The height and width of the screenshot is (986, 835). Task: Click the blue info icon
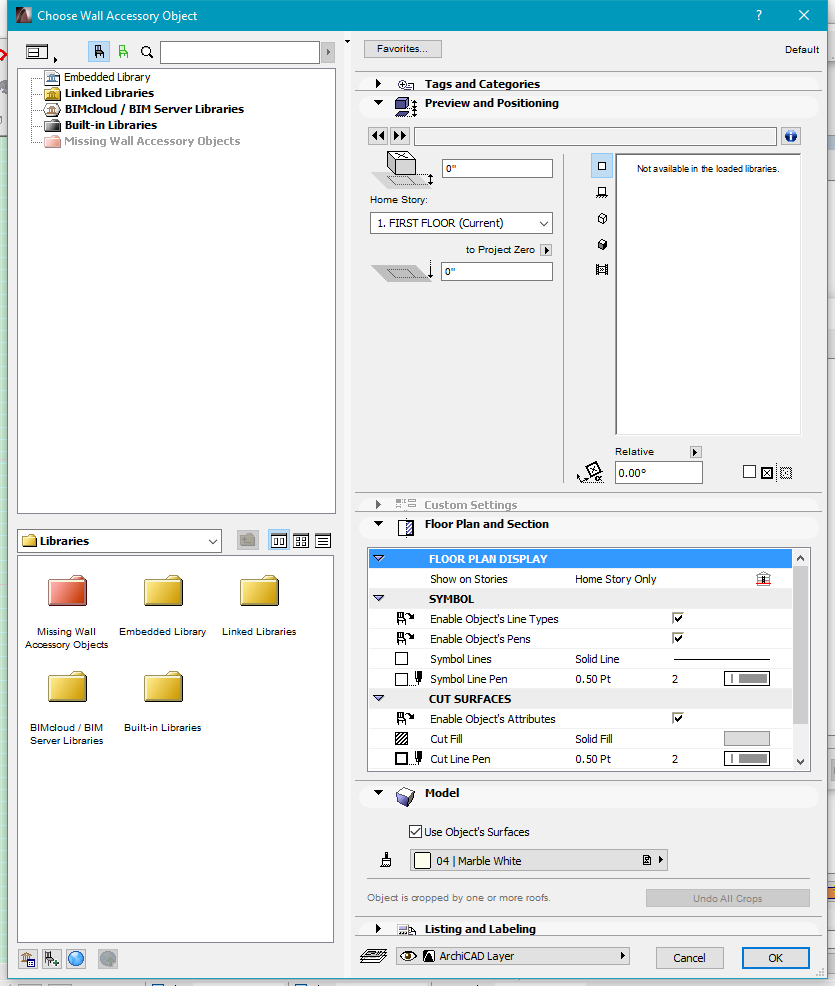click(x=791, y=136)
